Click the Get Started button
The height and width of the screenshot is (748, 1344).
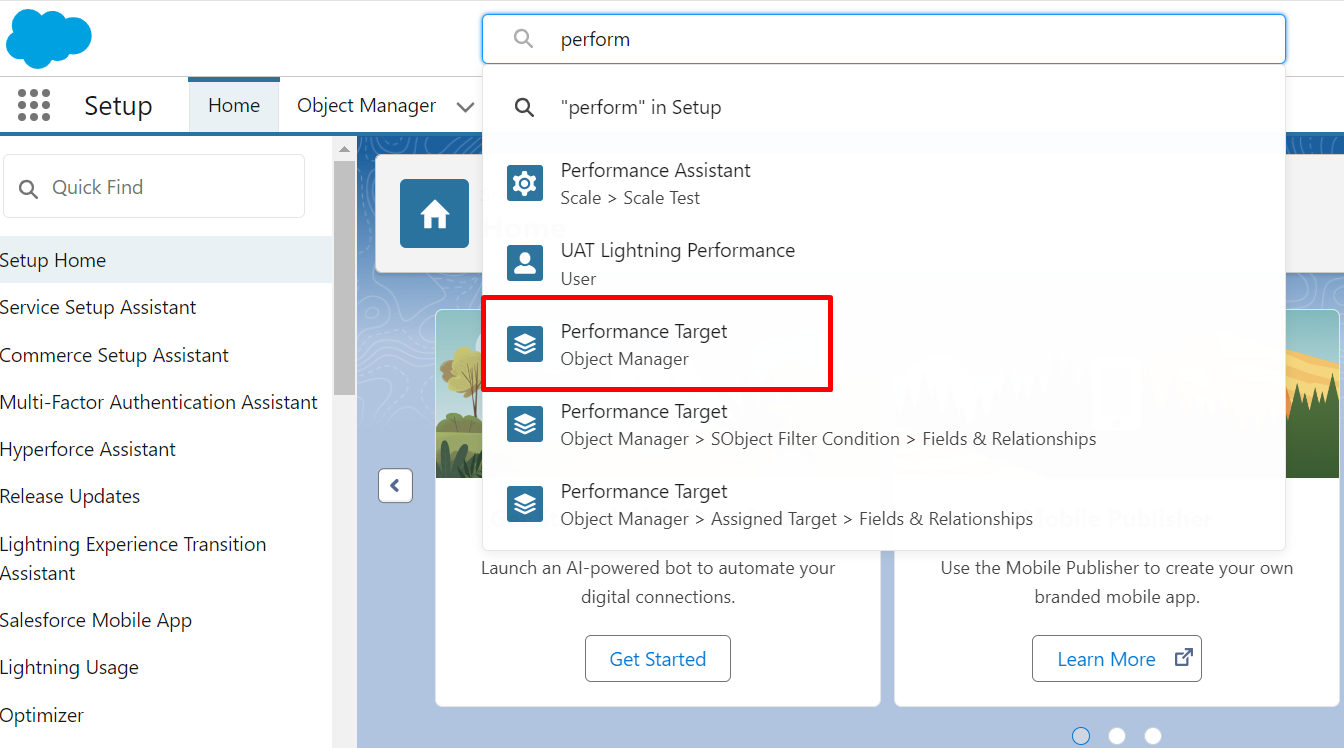[658, 659]
